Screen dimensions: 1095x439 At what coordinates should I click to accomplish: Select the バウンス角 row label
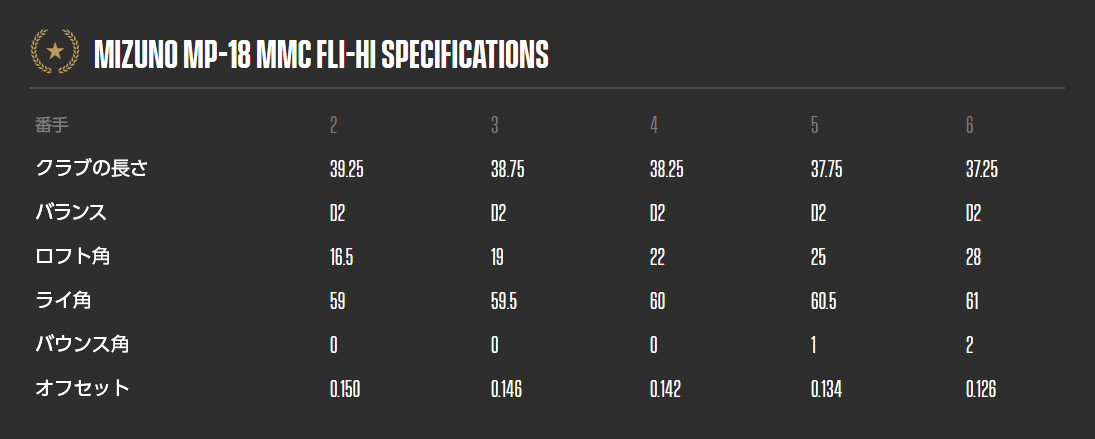click(82, 344)
